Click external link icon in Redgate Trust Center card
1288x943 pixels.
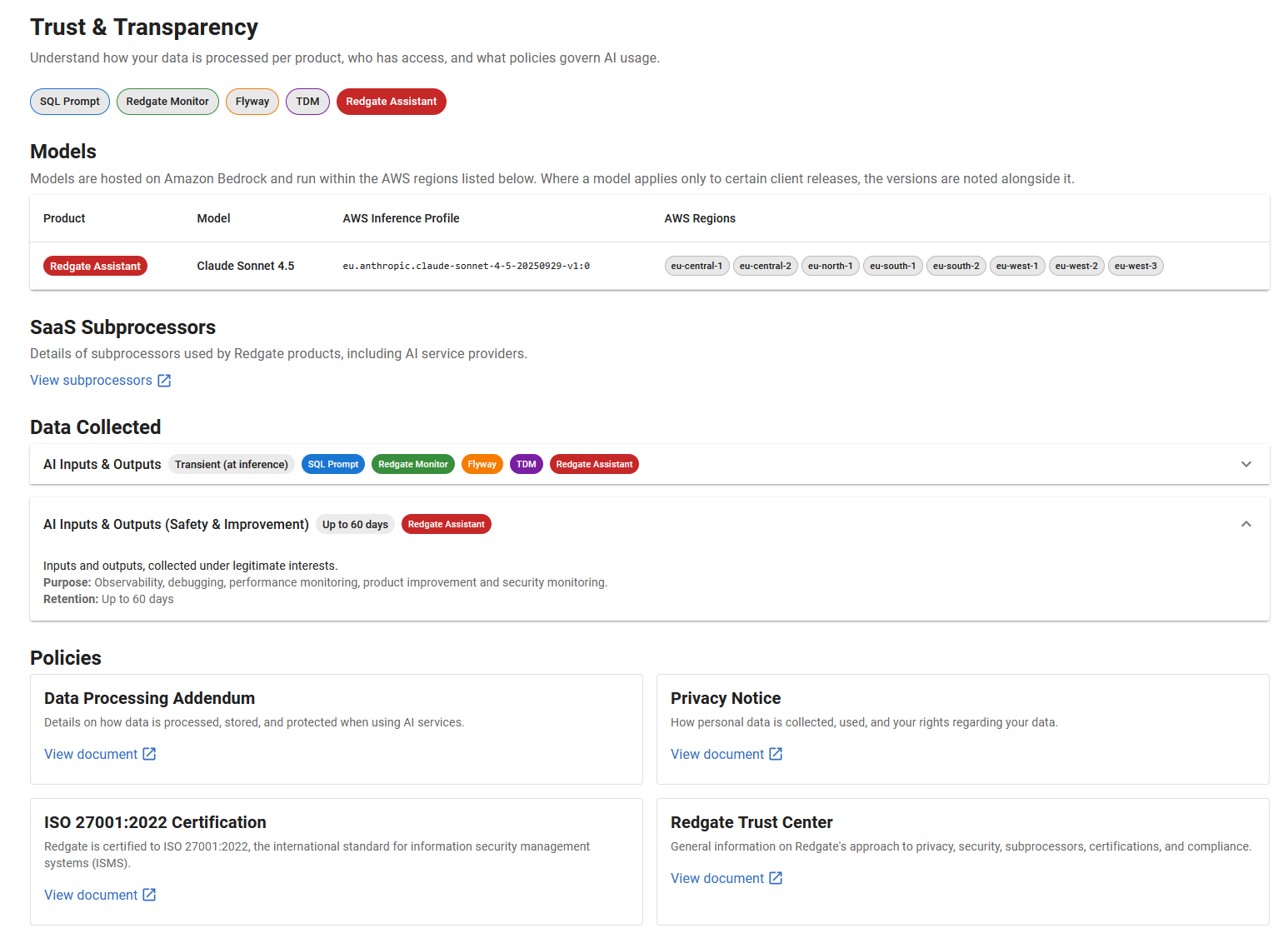click(x=776, y=878)
